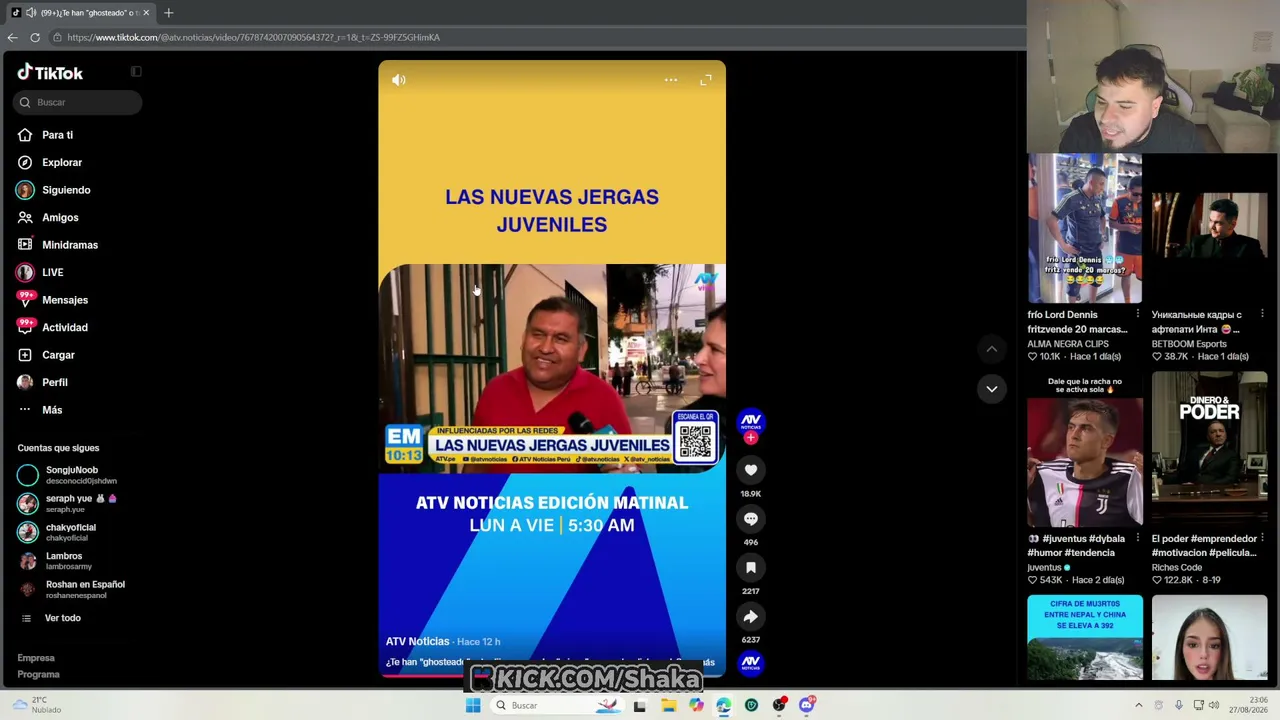Image resolution: width=1280 pixels, height=720 pixels.
Task: Open the taskbar volume control
Action: [x=1214, y=705]
